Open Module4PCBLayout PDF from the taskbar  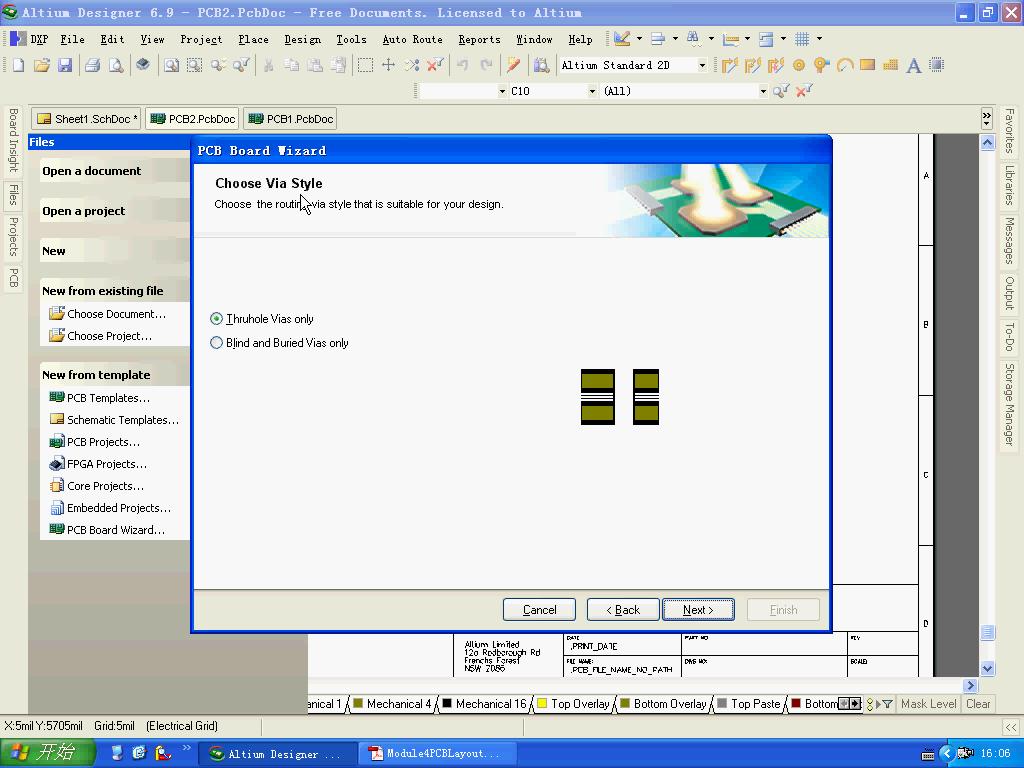(x=436, y=754)
